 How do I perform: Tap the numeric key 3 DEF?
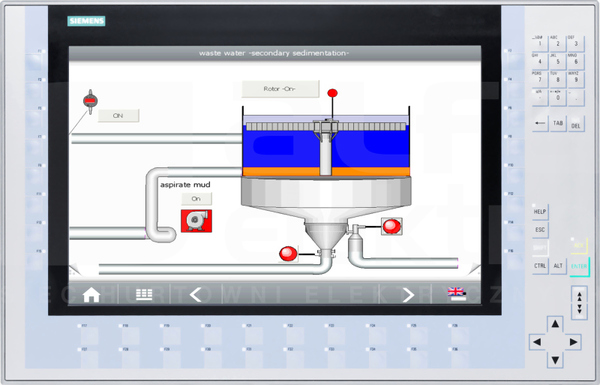[576, 43]
